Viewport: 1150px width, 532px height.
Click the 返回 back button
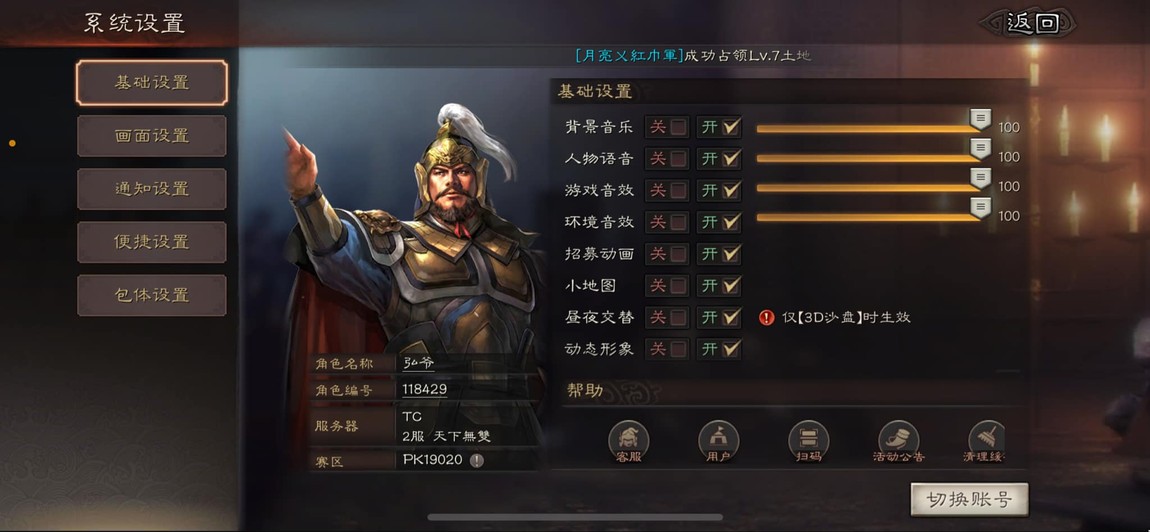1032,23
